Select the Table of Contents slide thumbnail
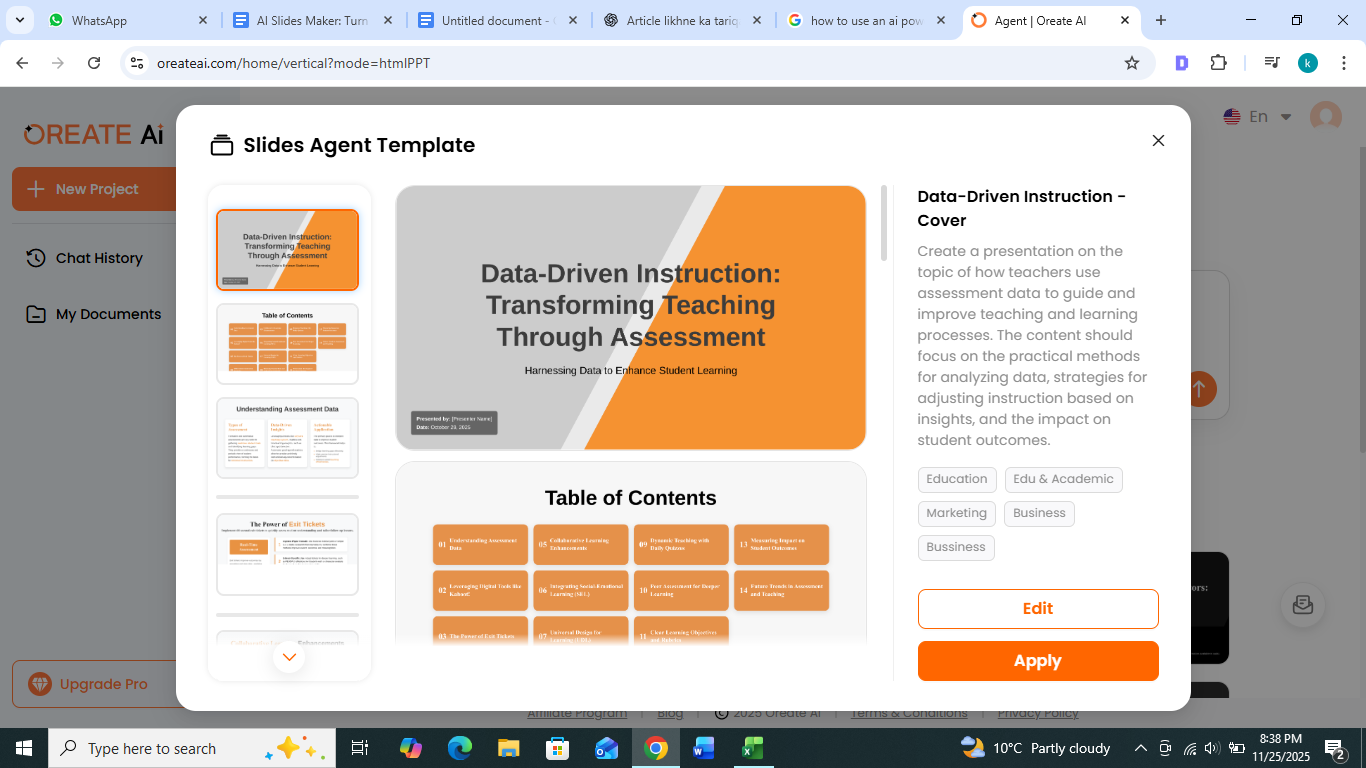This screenshot has height=768, width=1366. tap(287, 343)
